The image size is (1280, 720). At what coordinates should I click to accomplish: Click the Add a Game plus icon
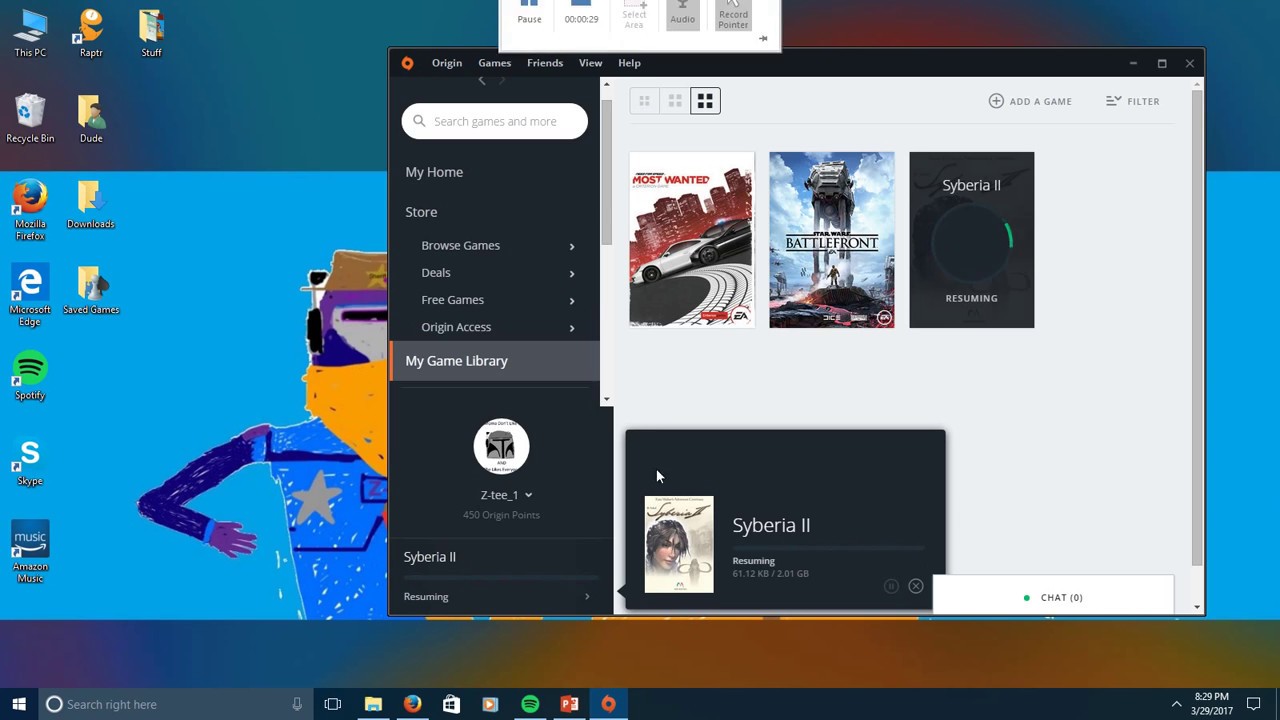(x=996, y=101)
